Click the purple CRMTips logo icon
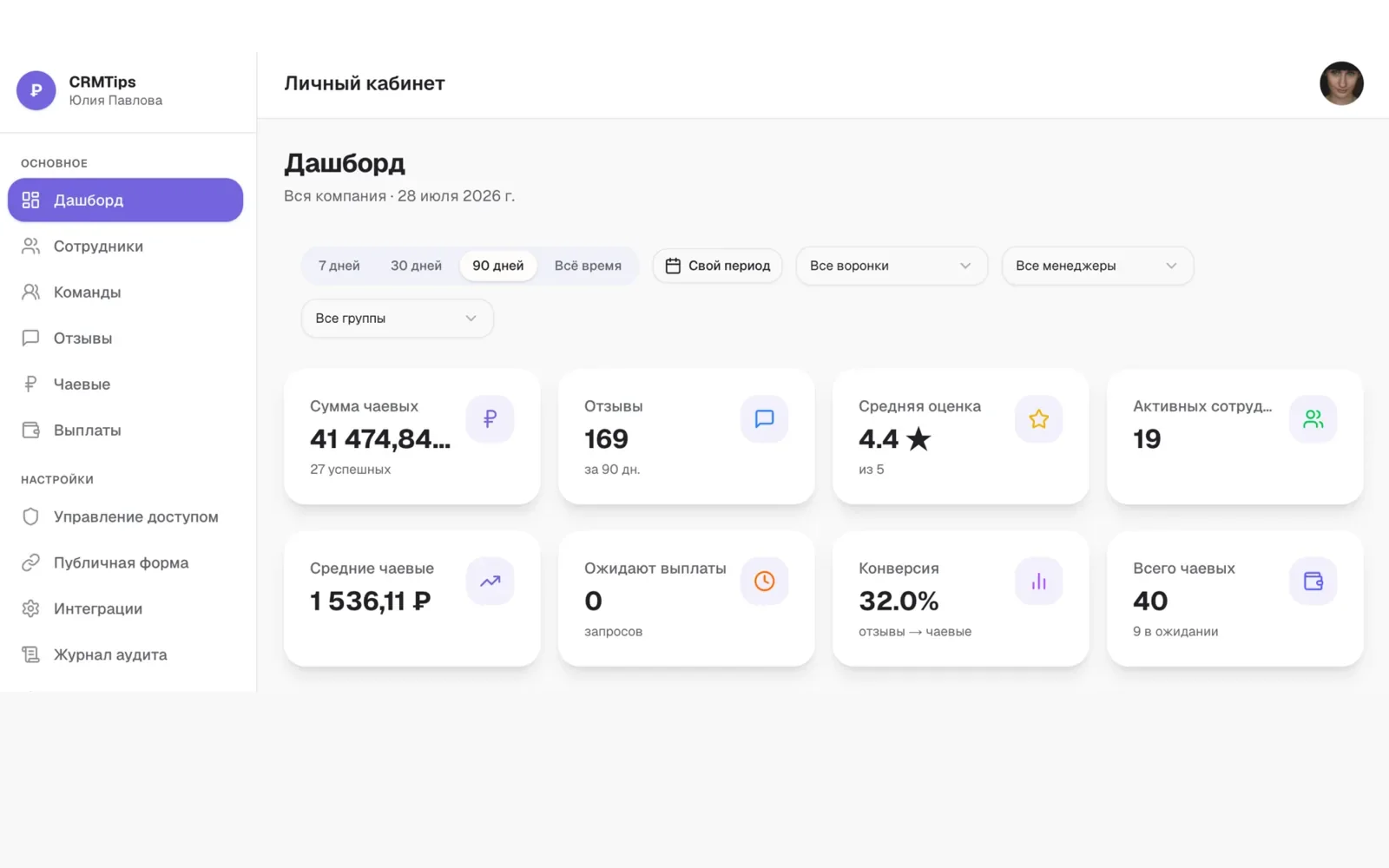Screen dimensions: 1389x868 [36, 90]
